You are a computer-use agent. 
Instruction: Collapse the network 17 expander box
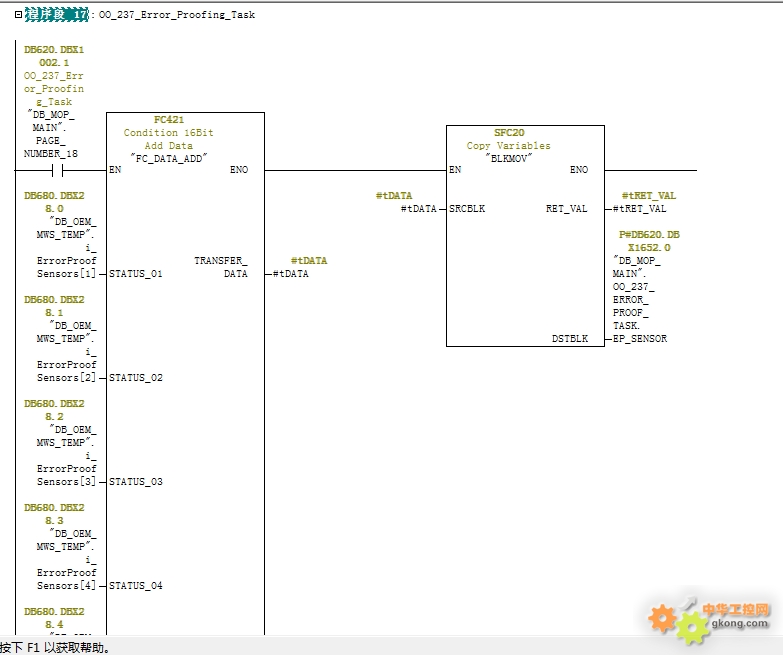[x=18, y=14]
